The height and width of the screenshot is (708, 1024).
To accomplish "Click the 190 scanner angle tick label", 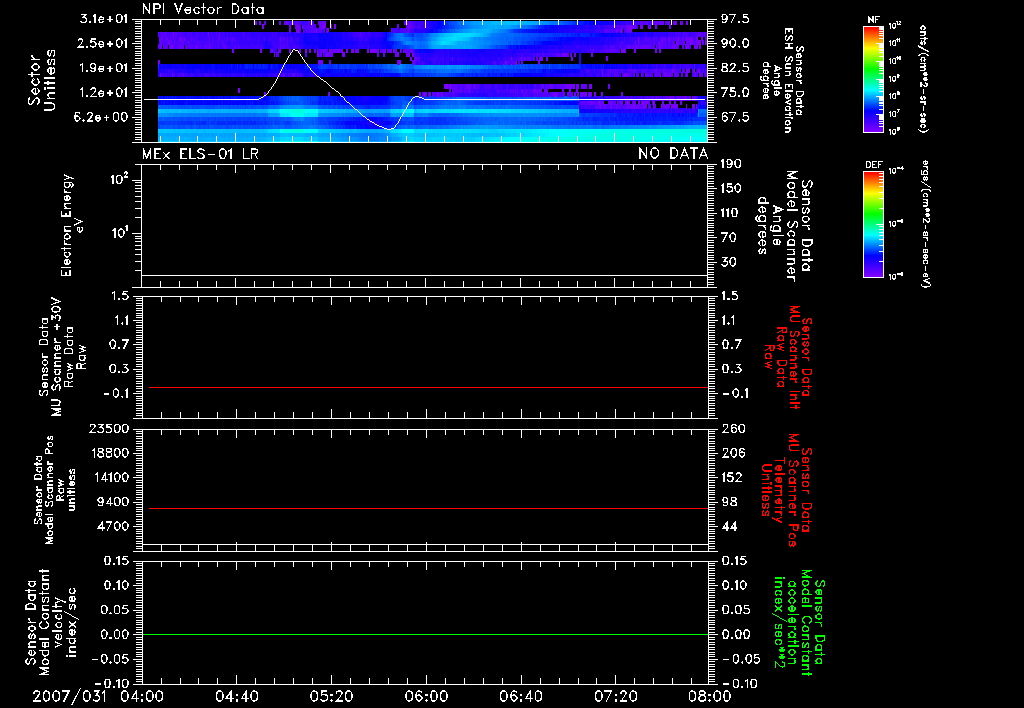I will (731, 164).
